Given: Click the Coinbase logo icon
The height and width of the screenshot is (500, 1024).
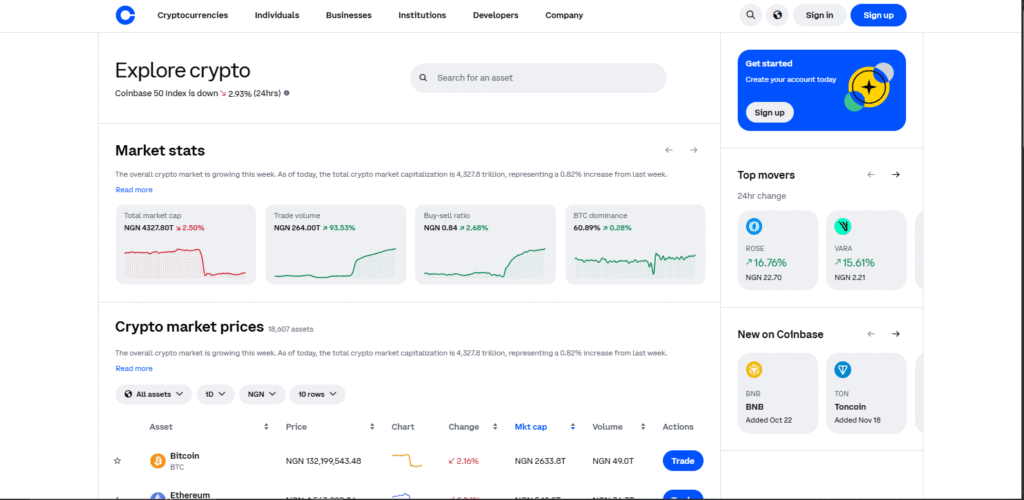Looking at the screenshot, I should 124,15.
